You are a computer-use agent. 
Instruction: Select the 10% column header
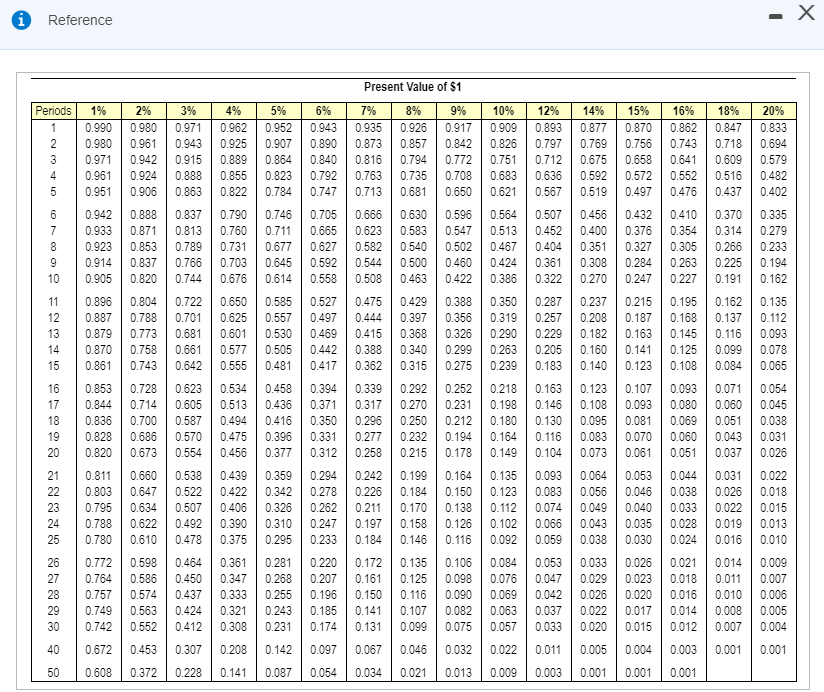point(503,111)
